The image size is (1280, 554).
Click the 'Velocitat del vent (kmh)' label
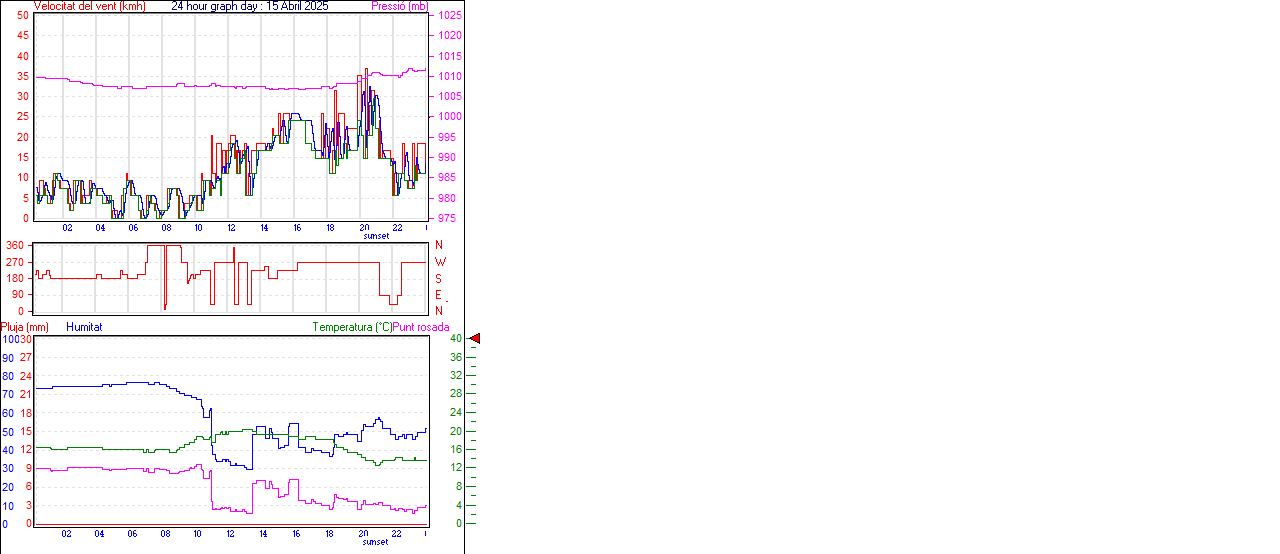pos(89,6)
